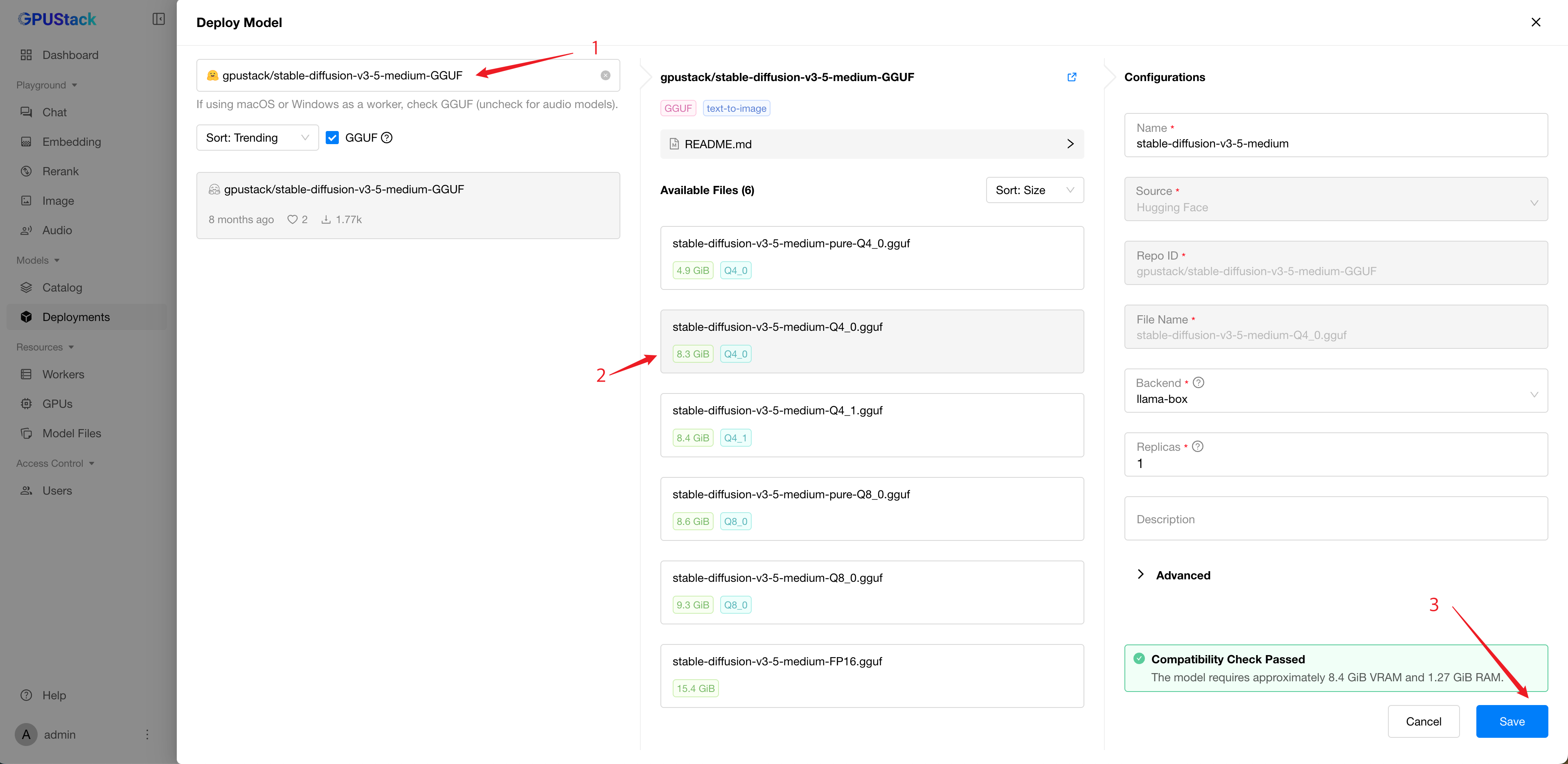Open the Backend llama-box dropdown
This screenshot has width=1568, height=764.
pyautogui.click(x=1336, y=391)
